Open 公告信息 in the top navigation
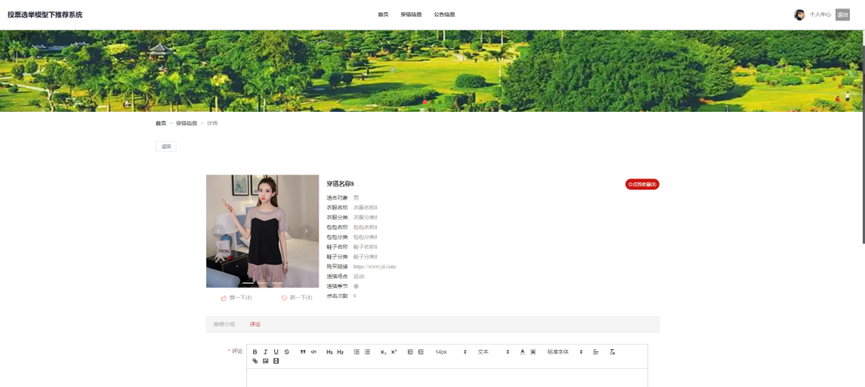Viewport: 865px width, 387px height. 444,15
